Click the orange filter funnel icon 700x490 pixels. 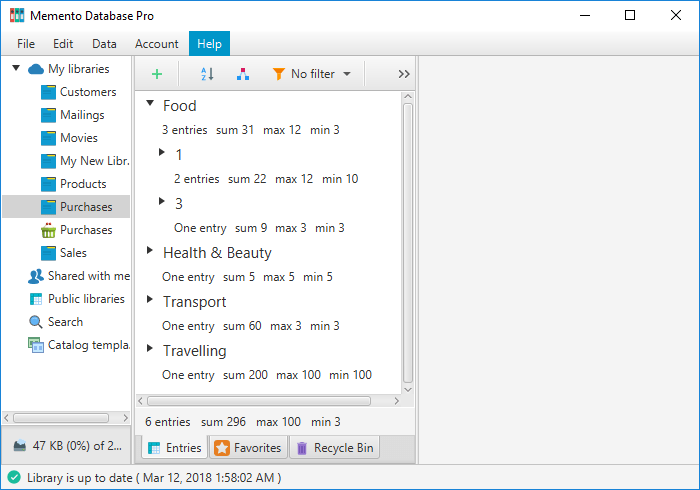(279, 74)
